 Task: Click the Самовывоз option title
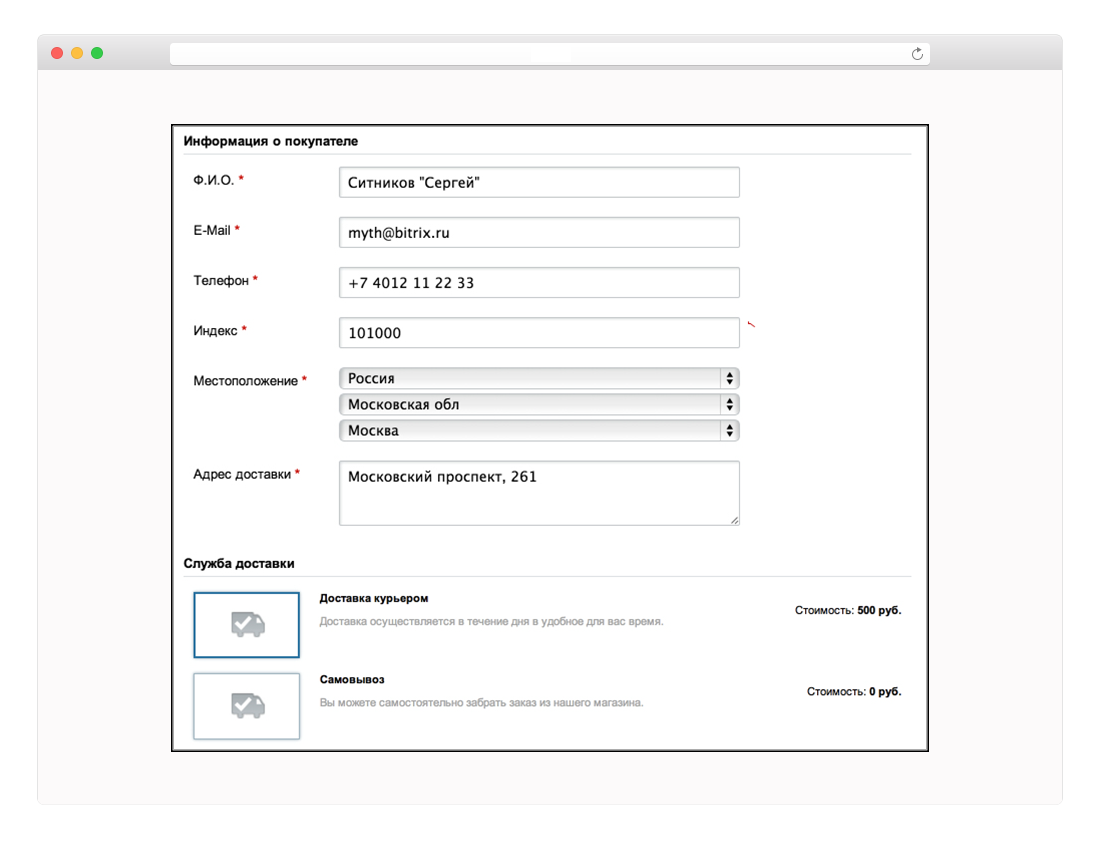pyautogui.click(x=352, y=680)
